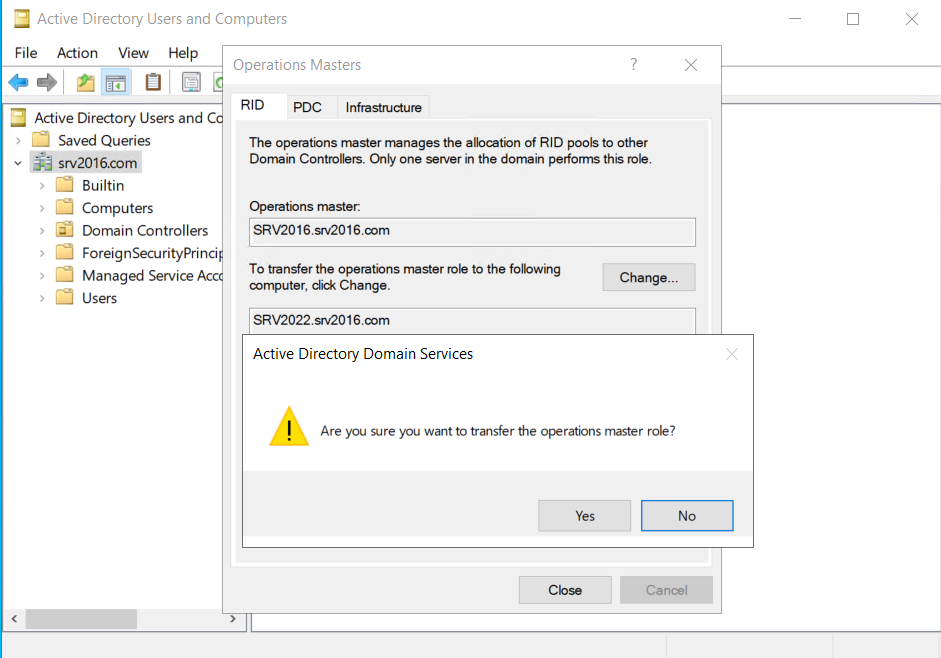The width and height of the screenshot is (941, 658).
Task: Close the Operations Masters dialog with X
Action: click(691, 65)
